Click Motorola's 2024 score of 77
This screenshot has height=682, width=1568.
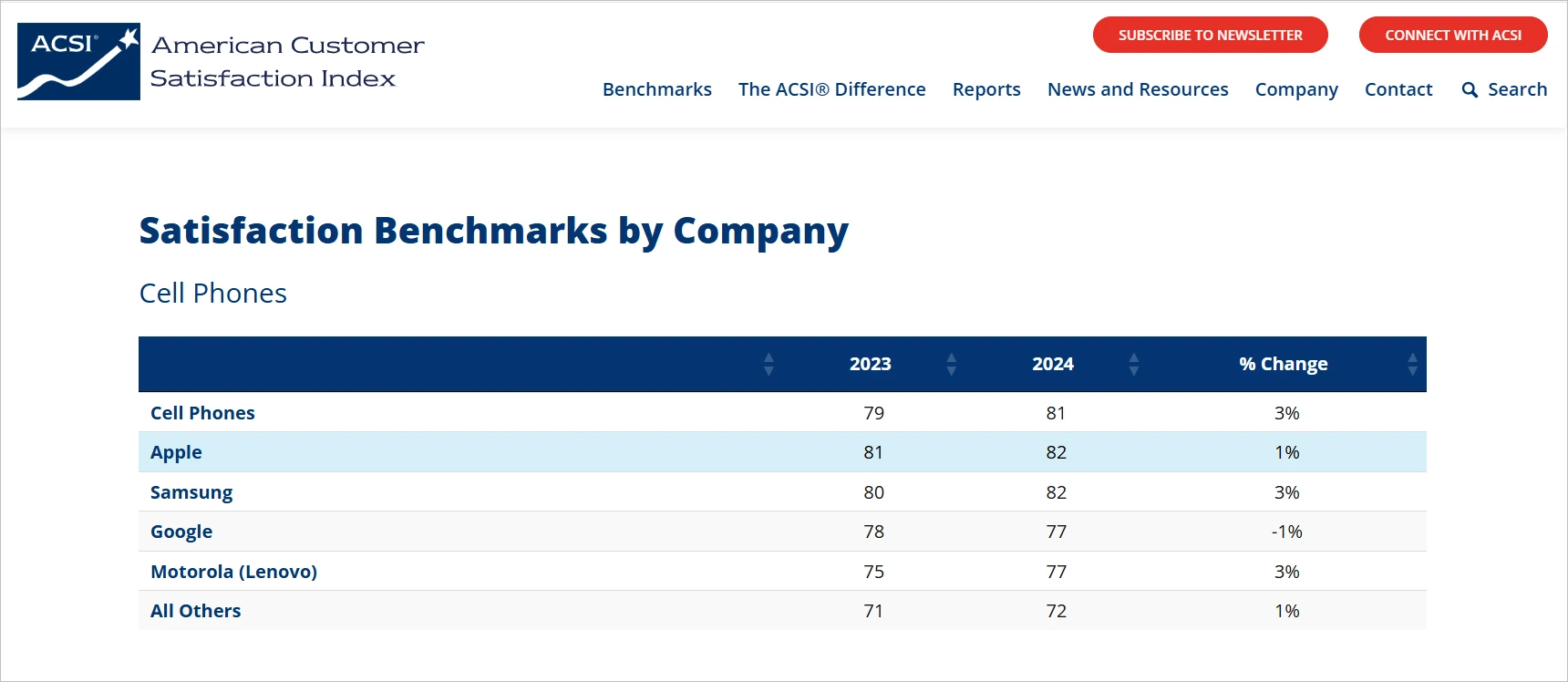[1056, 572]
